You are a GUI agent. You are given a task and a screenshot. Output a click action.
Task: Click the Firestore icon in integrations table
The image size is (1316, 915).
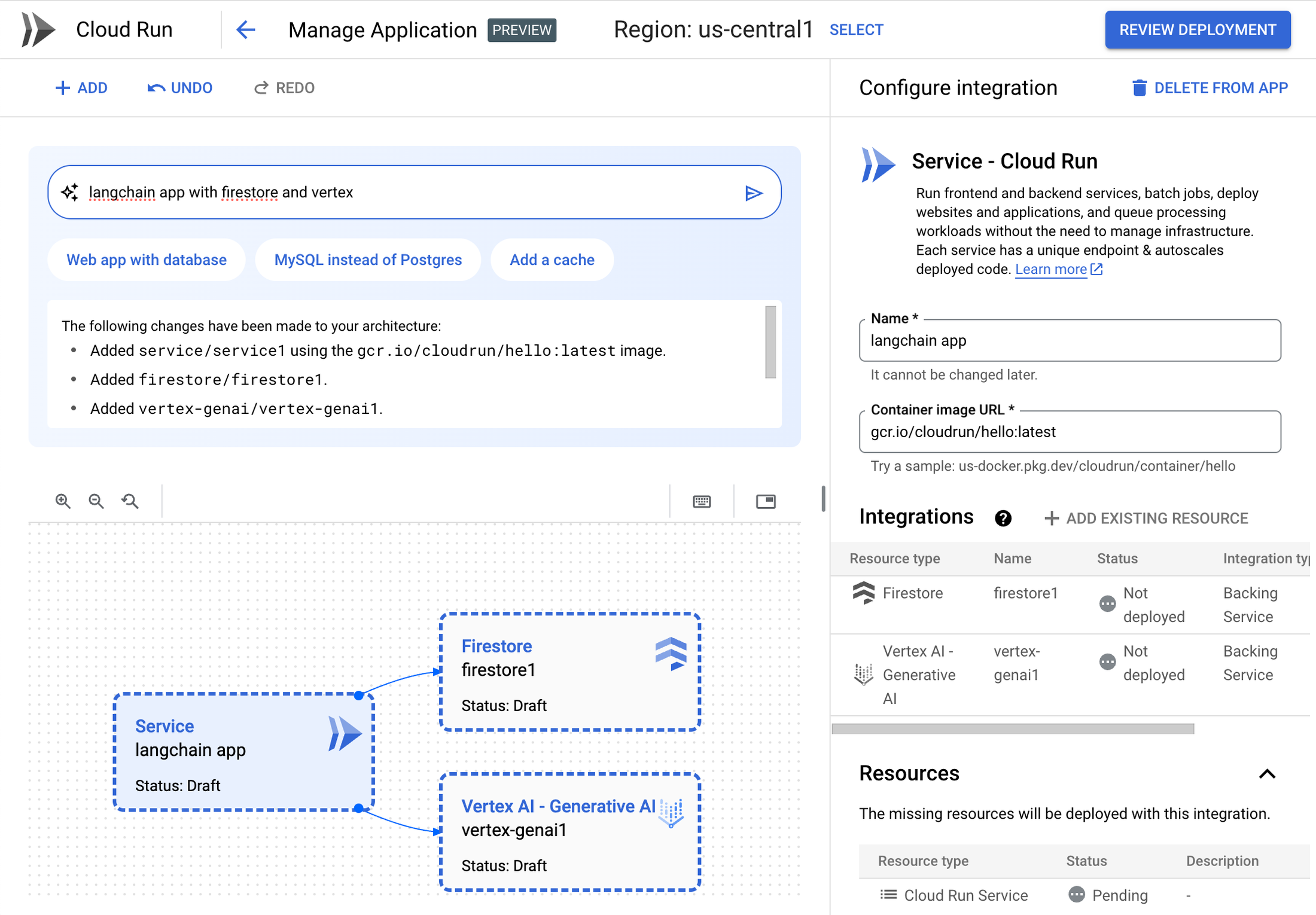(863, 593)
